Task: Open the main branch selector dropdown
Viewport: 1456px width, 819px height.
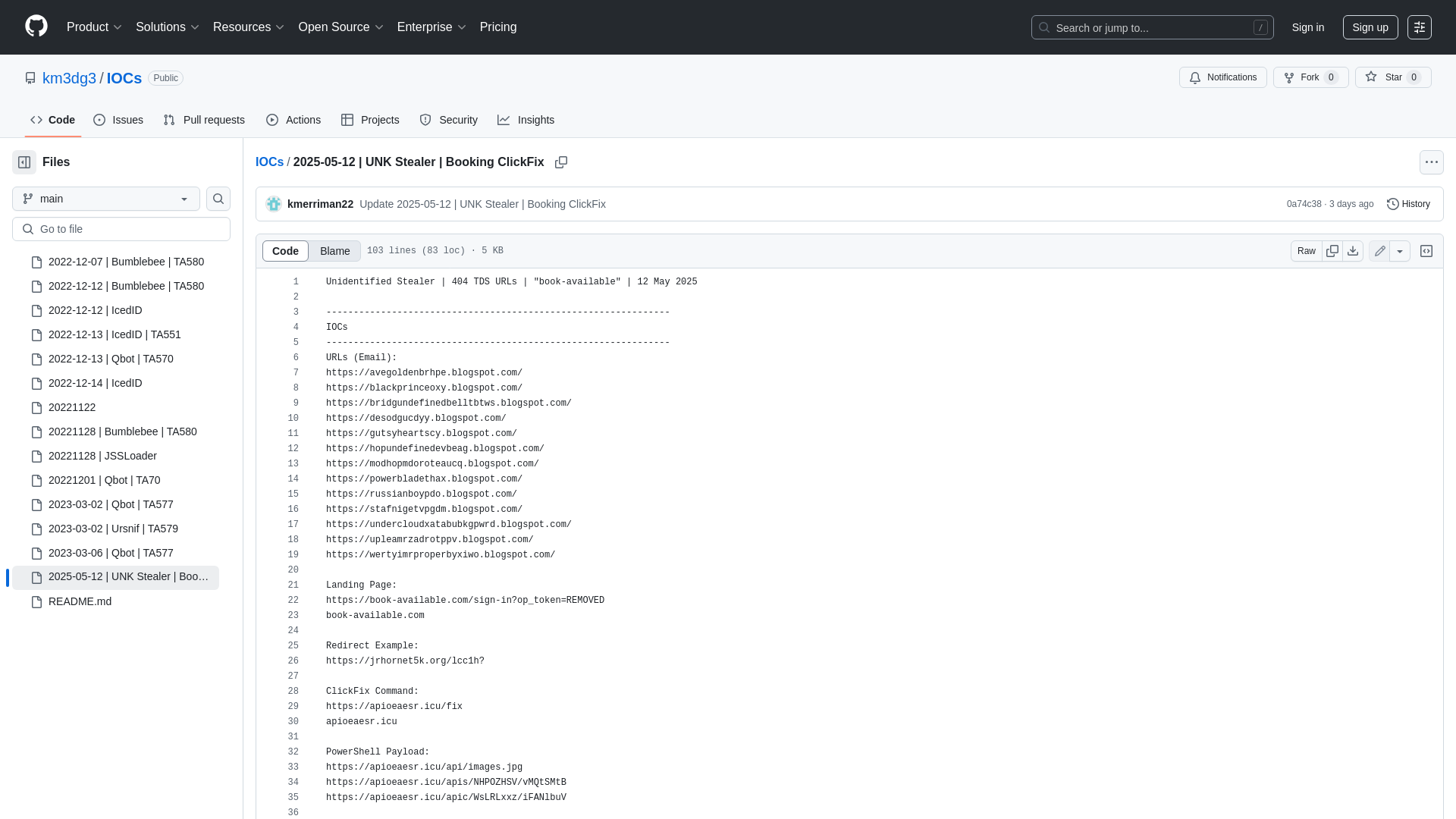Action: coord(106,199)
